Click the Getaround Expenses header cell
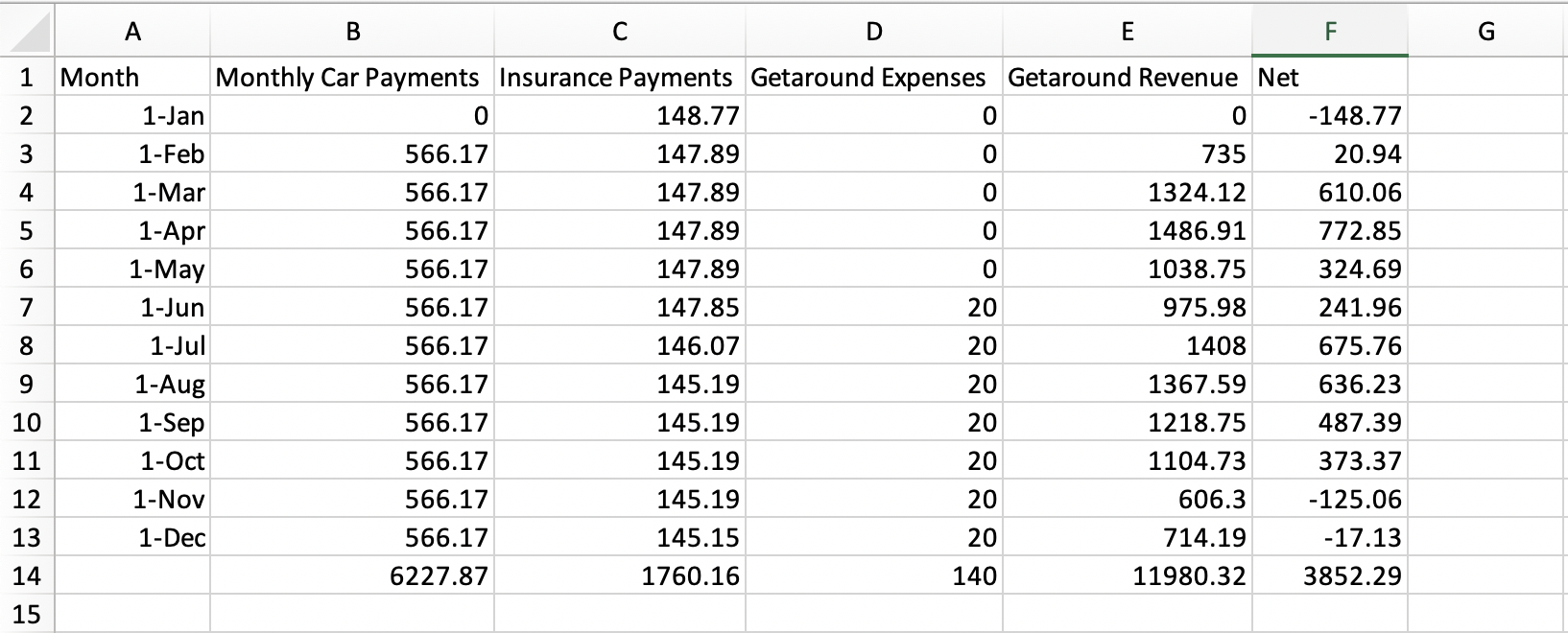 point(874,77)
